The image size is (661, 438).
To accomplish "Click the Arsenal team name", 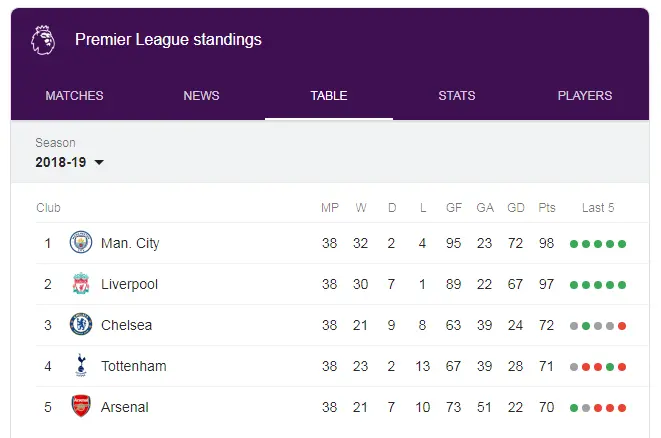I will pos(124,407).
